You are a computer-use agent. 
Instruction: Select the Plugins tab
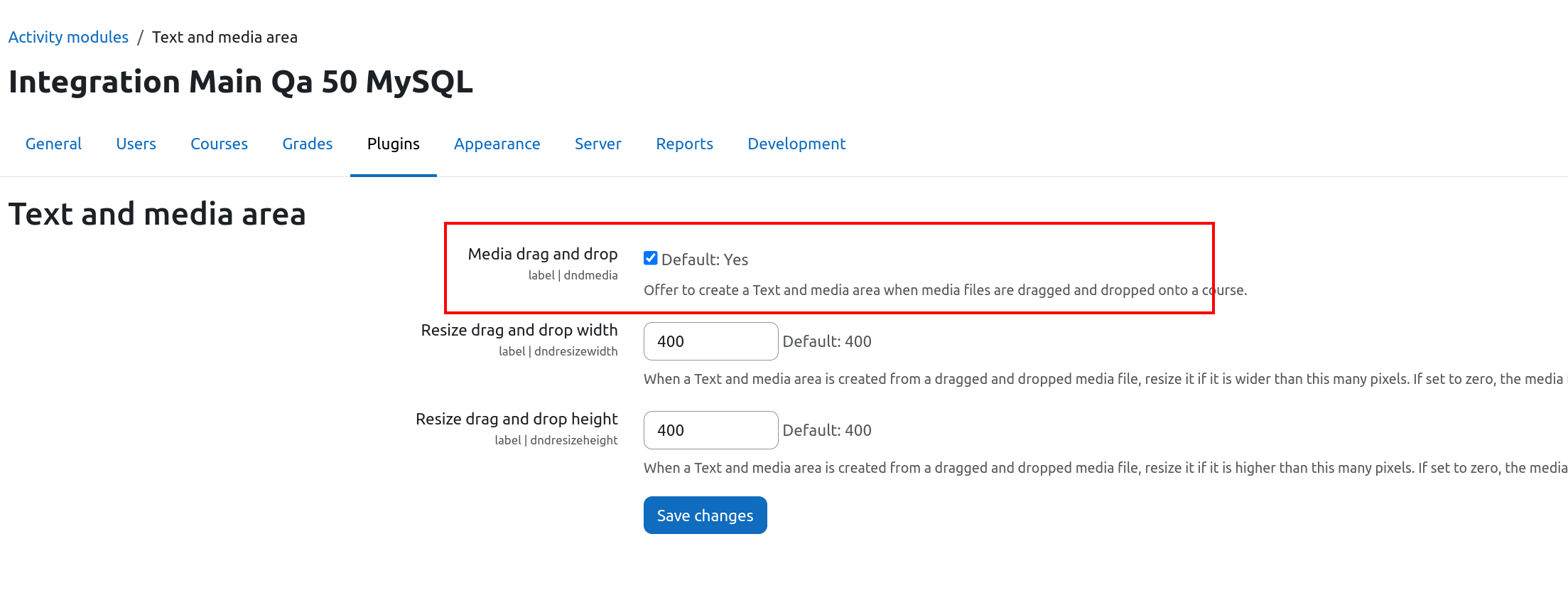(x=393, y=144)
